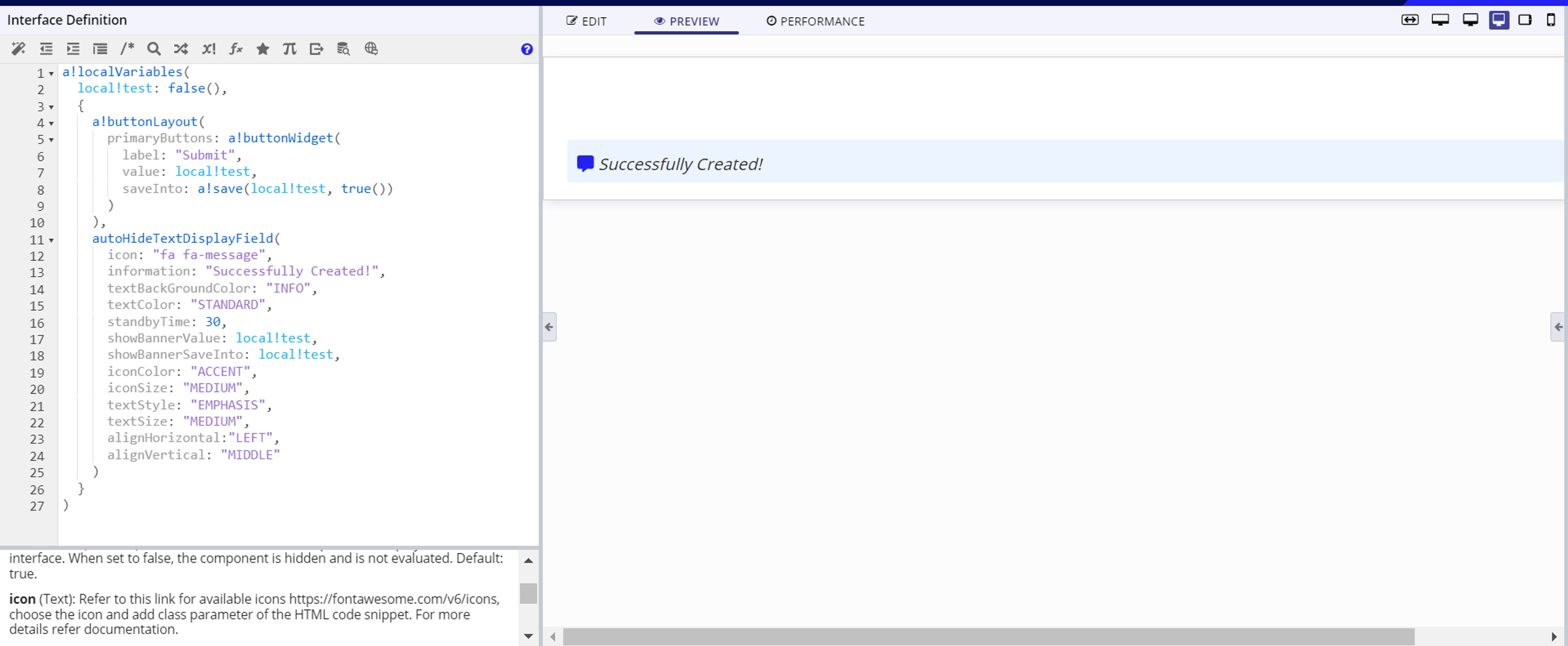Image resolution: width=1568 pixels, height=646 pixels.
Task: Click the blue message icon in banner
Action: [x=585, y=163]
